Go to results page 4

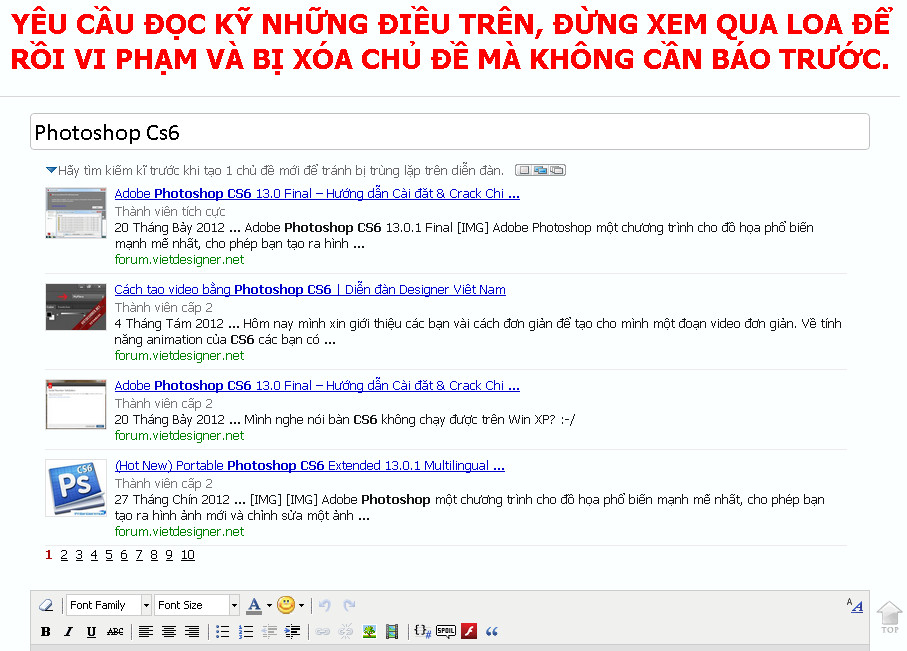point(94,555)
